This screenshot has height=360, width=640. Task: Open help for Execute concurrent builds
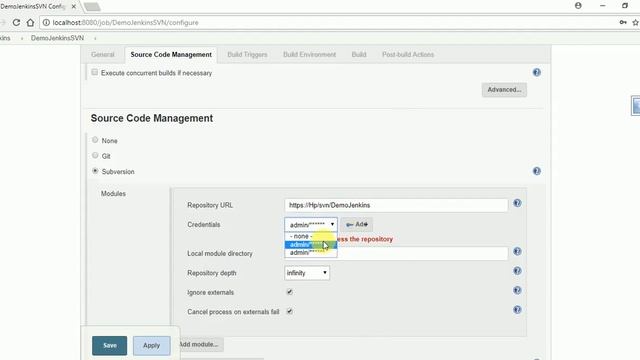(x=537, y=72)
